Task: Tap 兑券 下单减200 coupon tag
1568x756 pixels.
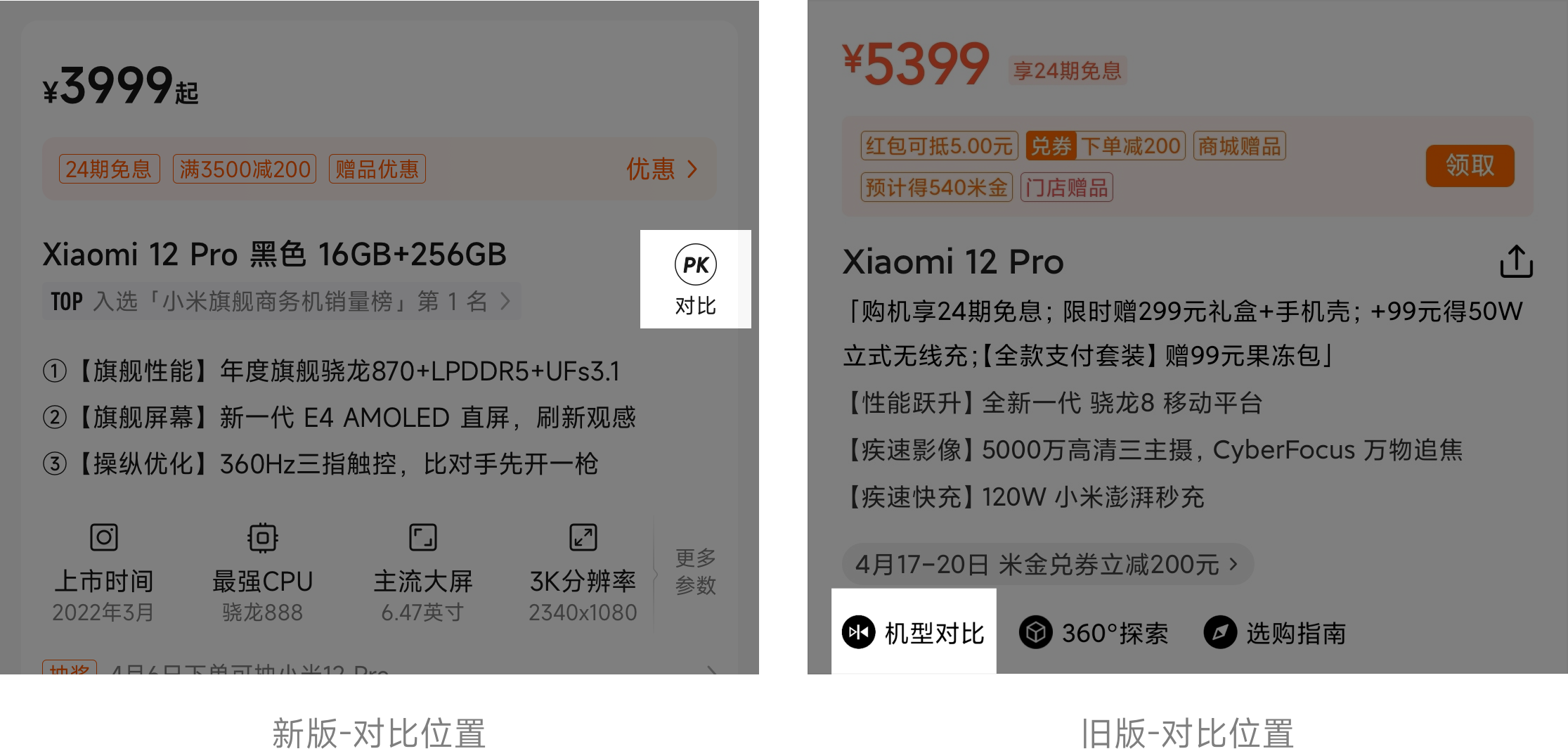Action: tap(1105, 146)
